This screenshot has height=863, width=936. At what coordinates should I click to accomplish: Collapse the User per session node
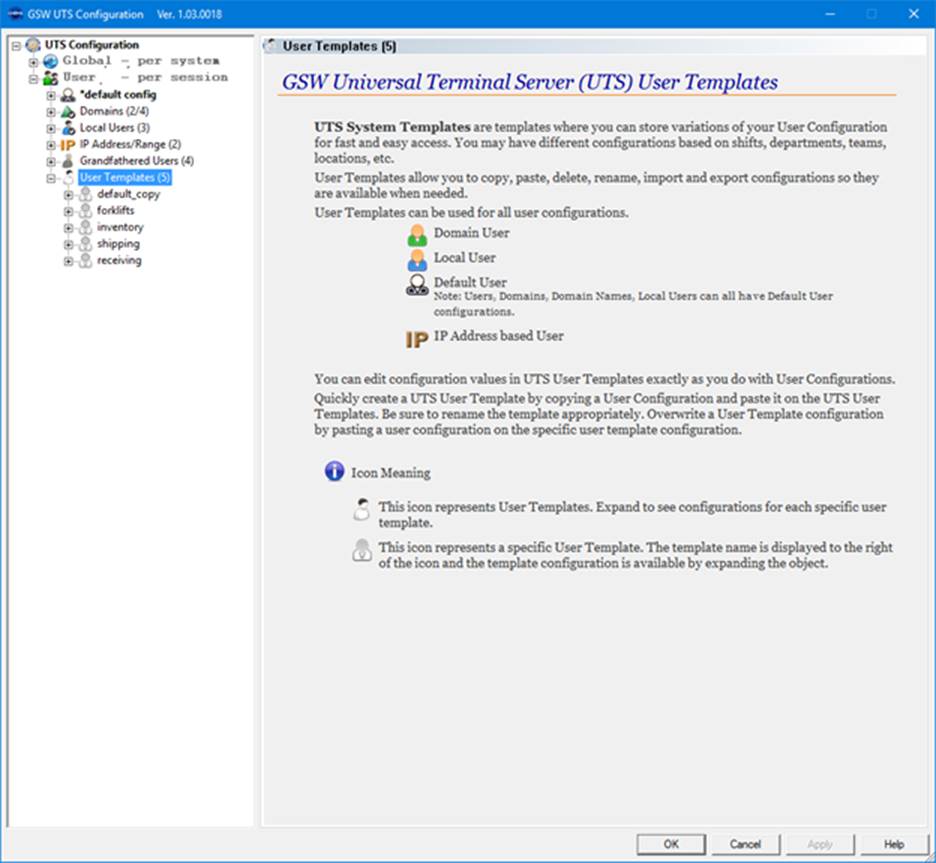click(34, 79)
